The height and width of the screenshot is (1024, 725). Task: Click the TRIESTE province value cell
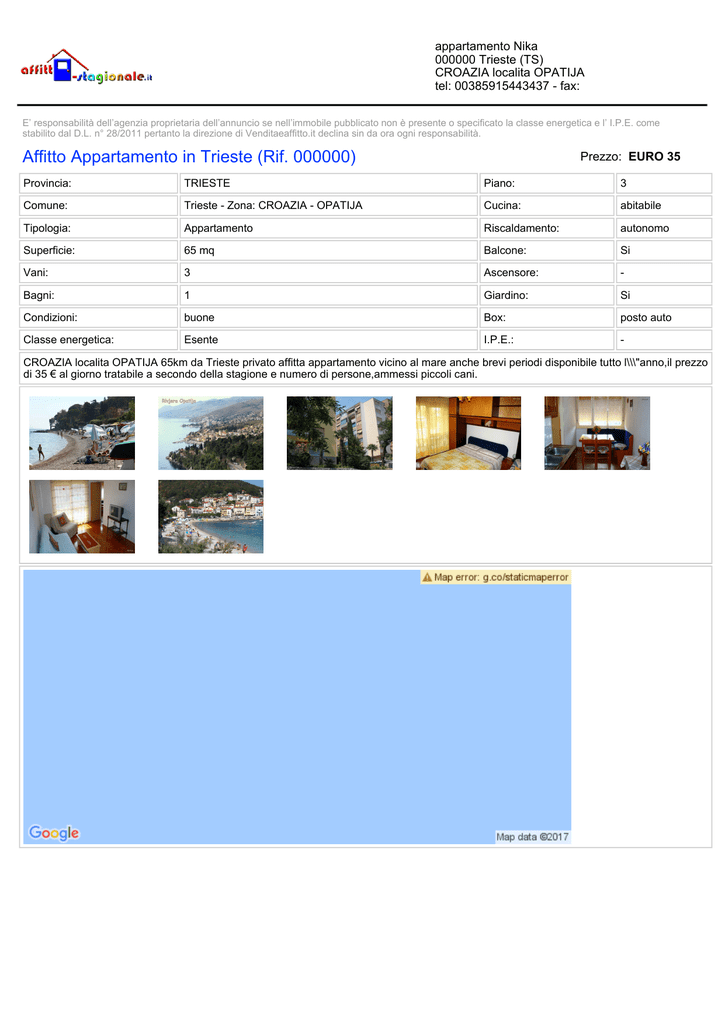pyautogui.click(x=329, y=184)
